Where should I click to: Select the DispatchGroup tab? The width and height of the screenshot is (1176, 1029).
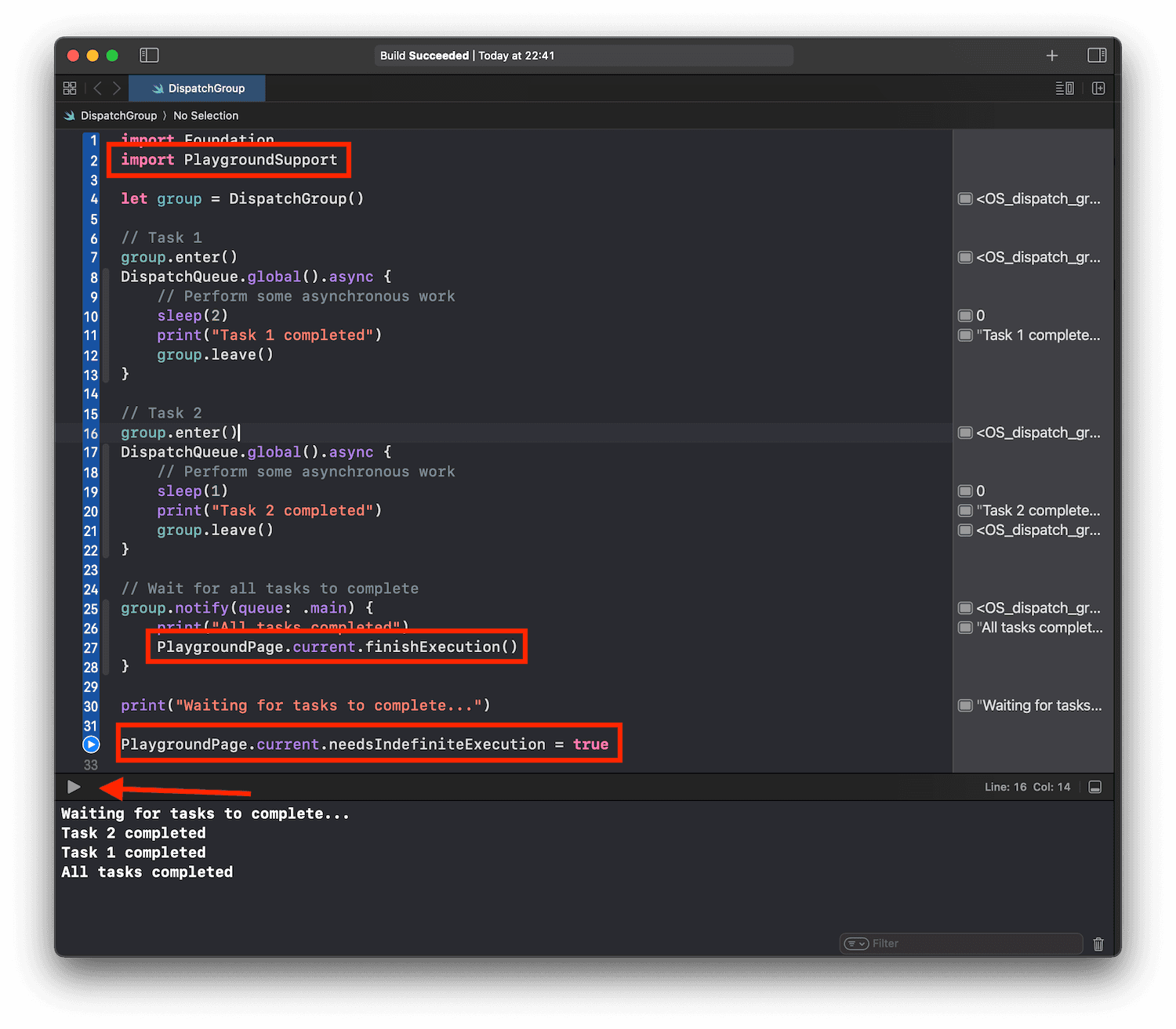[x=197, y=88]
